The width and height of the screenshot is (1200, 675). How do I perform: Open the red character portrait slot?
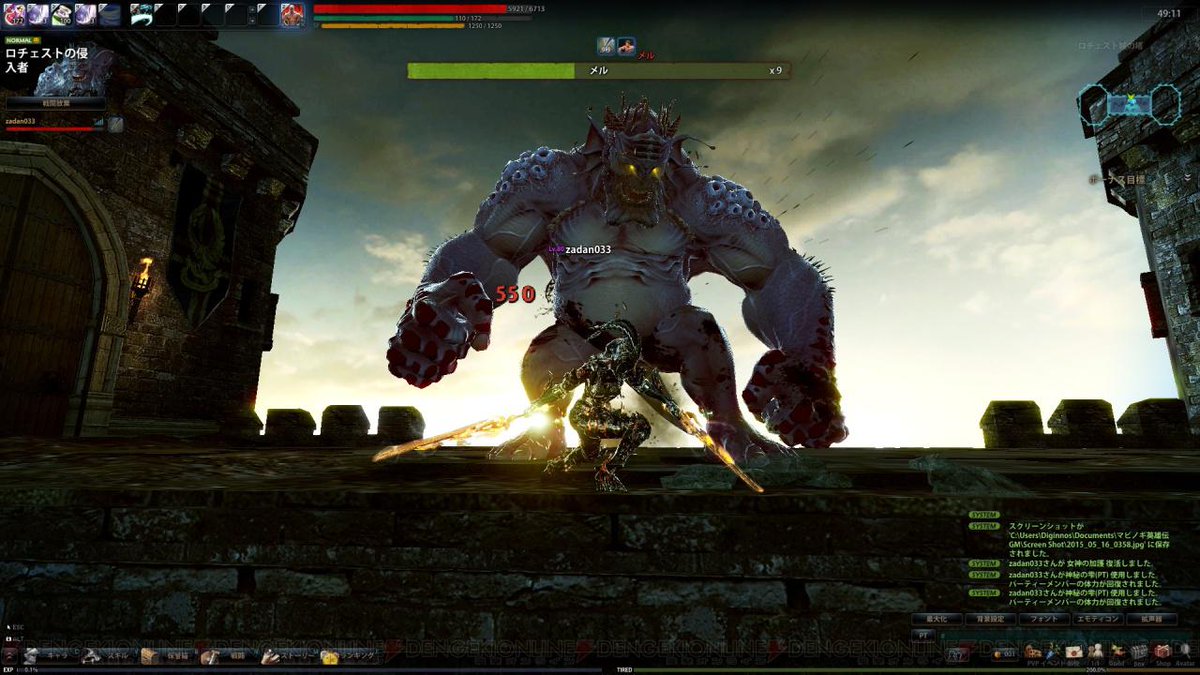(x=291, y=14)
